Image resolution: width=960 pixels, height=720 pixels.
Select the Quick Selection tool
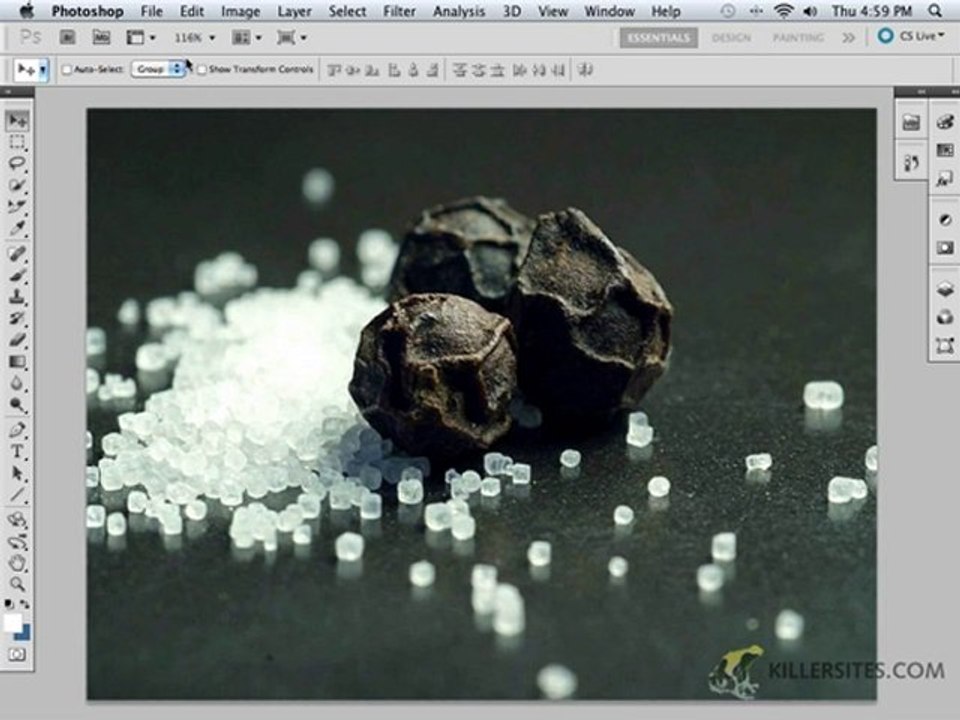(17, 186)
